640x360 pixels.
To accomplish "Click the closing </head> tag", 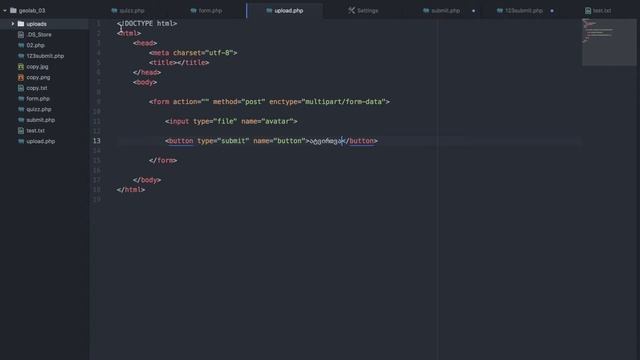I will tap(147, 73).
